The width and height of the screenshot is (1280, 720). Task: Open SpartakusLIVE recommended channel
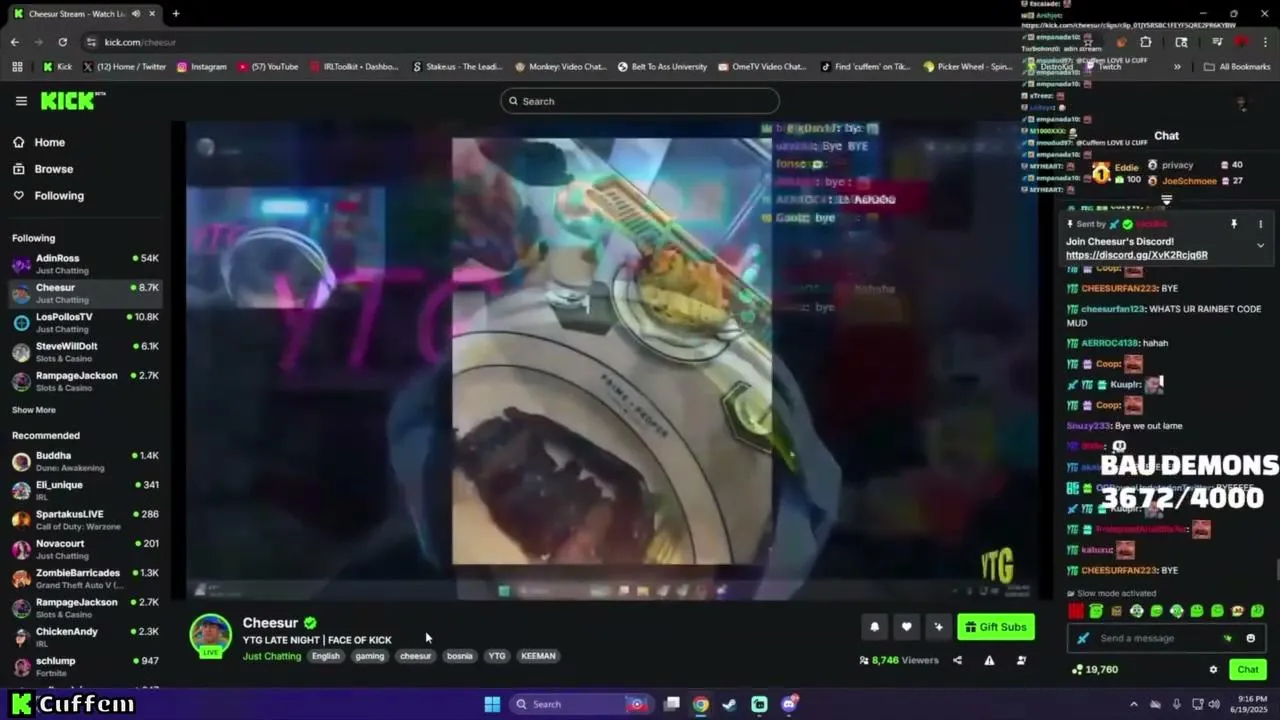(x=85, y=520)
